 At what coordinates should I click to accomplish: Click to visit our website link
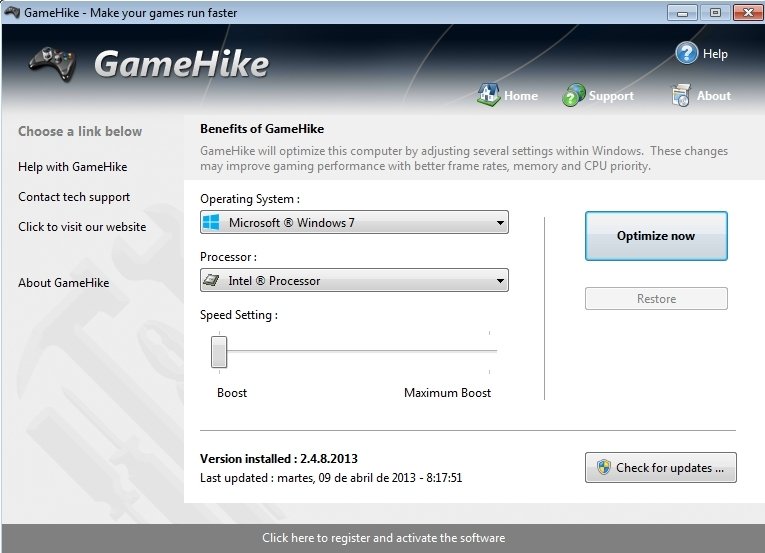(x=82, y=227)
